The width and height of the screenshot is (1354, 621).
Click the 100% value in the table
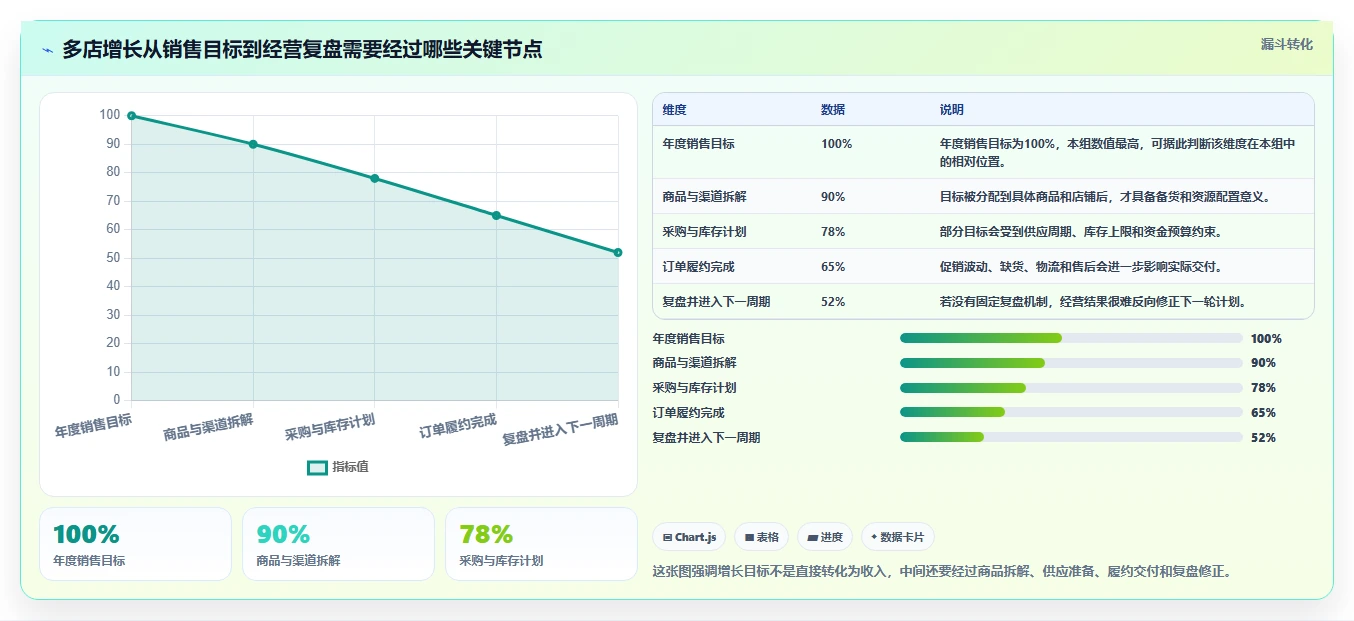tap(837, 144)
